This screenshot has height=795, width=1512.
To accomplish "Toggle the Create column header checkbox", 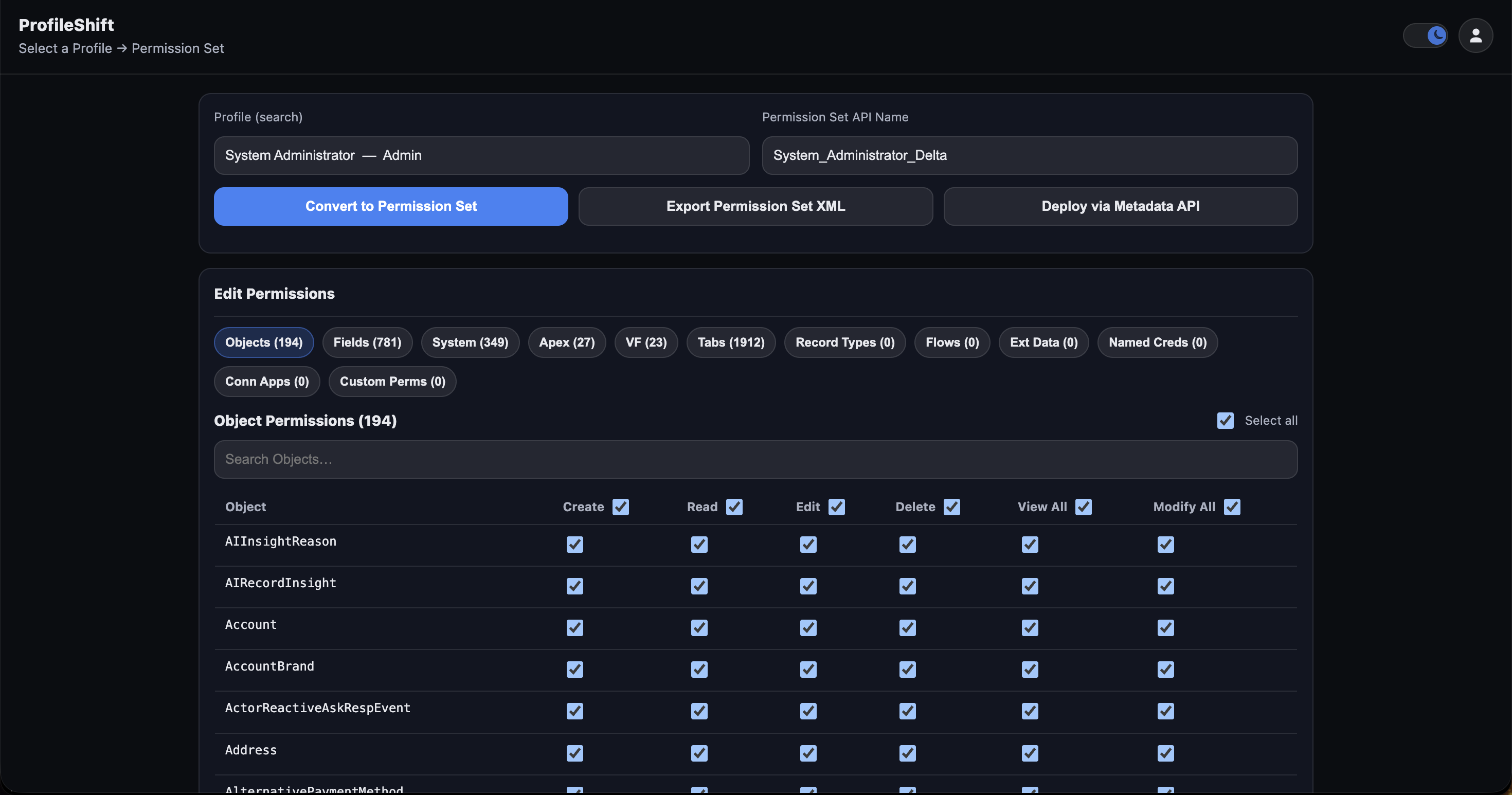I will (620, 507).
